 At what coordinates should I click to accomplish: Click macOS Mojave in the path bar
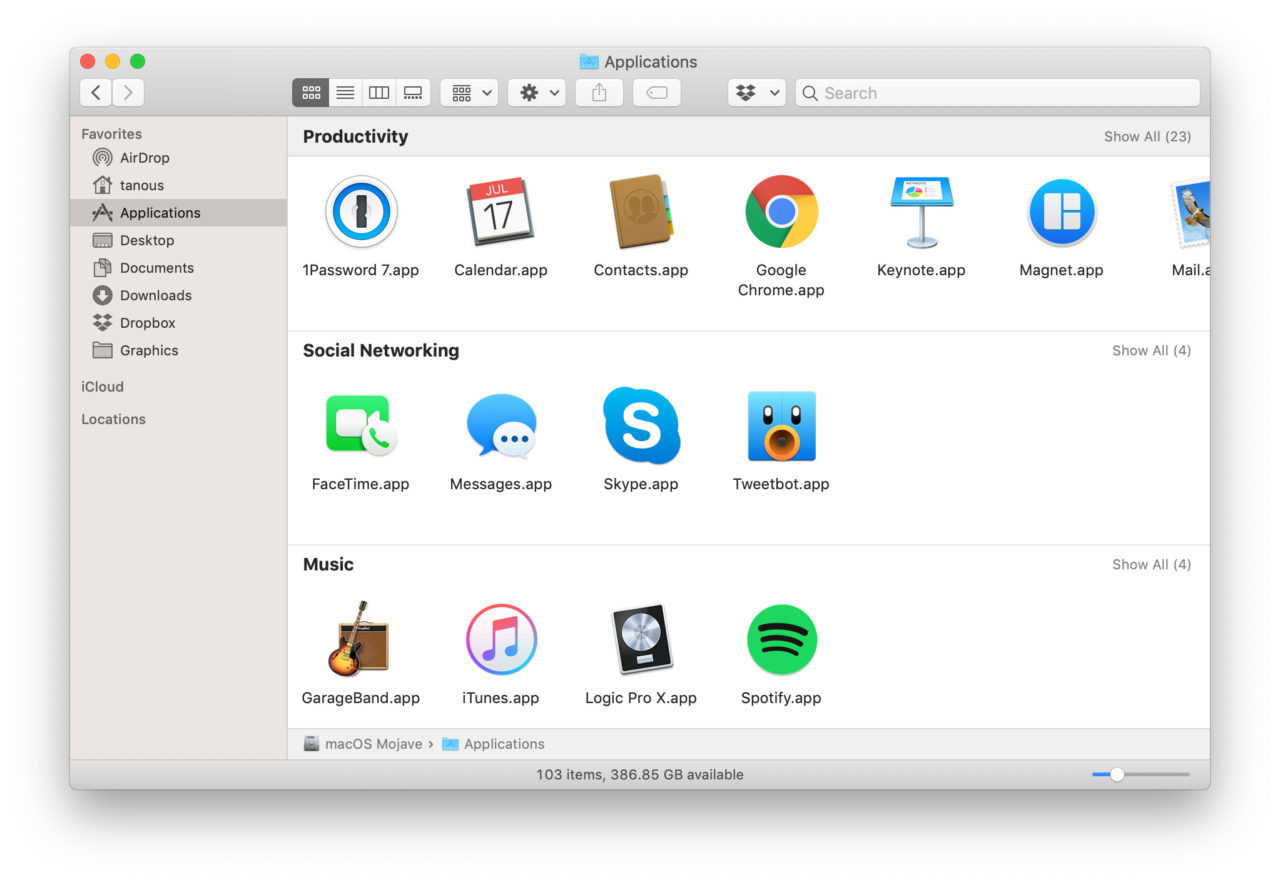pyautogui.click(x=363, y=744)
